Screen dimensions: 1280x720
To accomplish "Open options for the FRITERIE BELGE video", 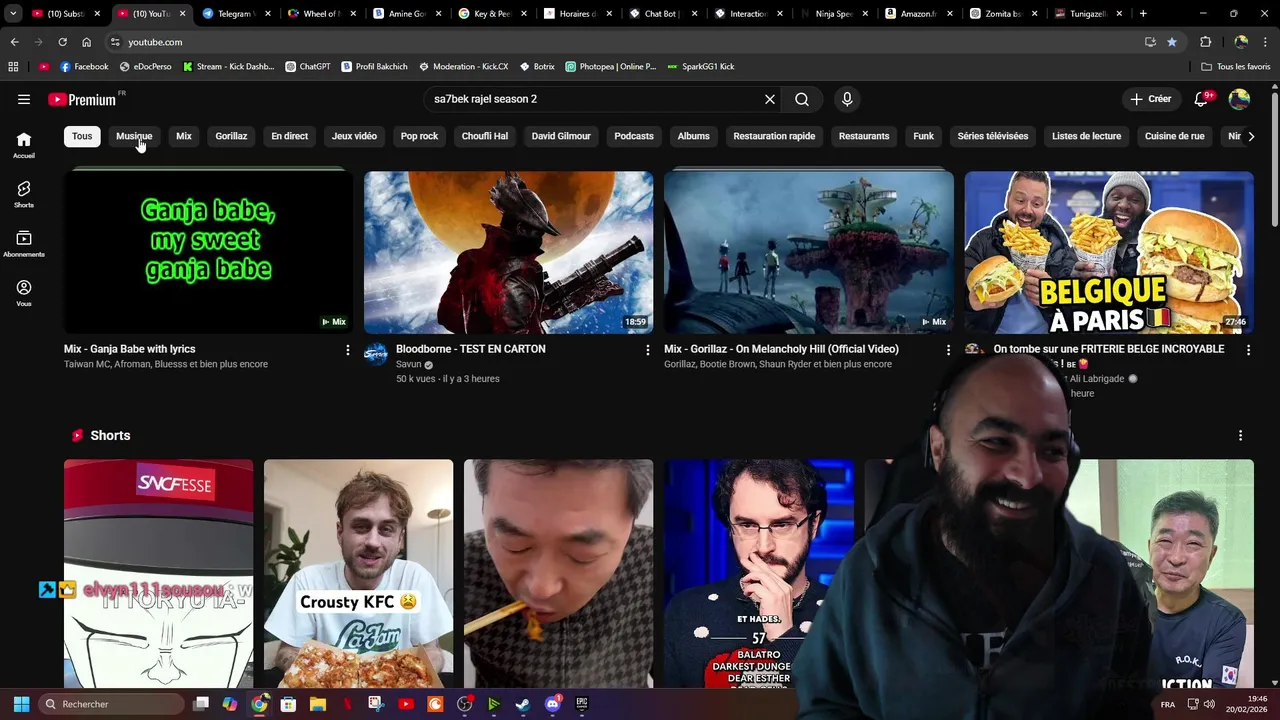I will click(1248, 350).
